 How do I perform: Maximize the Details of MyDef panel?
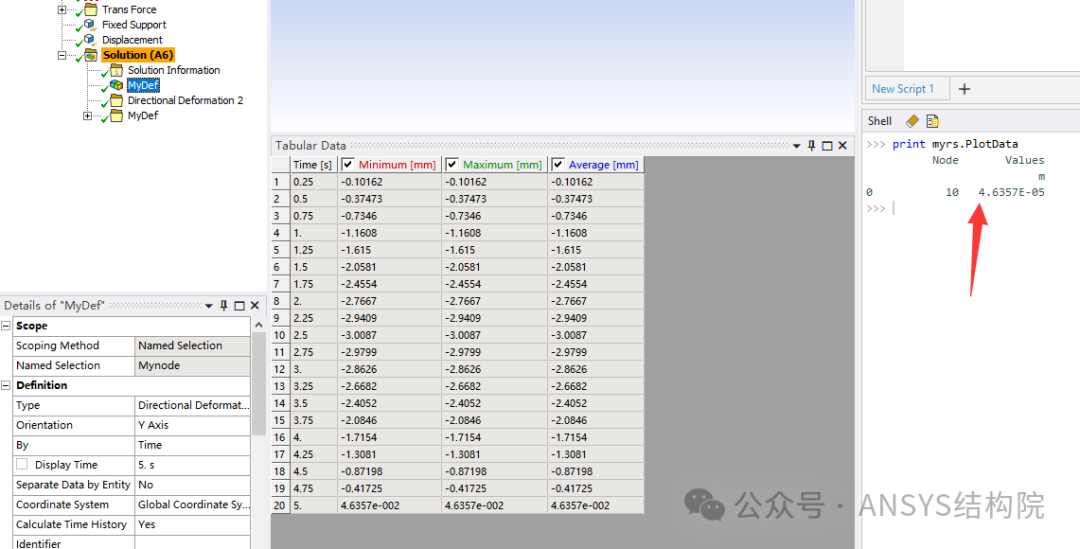pos(239,305)
